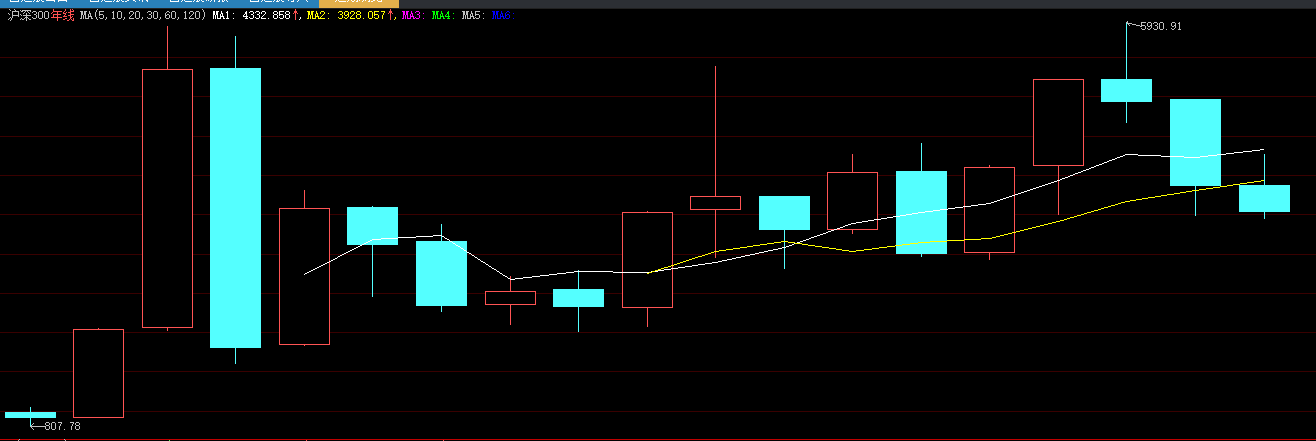Click the 沪深300年线 chart title
This screenshot has height=441, width=1316.
[x=41, y=16]
